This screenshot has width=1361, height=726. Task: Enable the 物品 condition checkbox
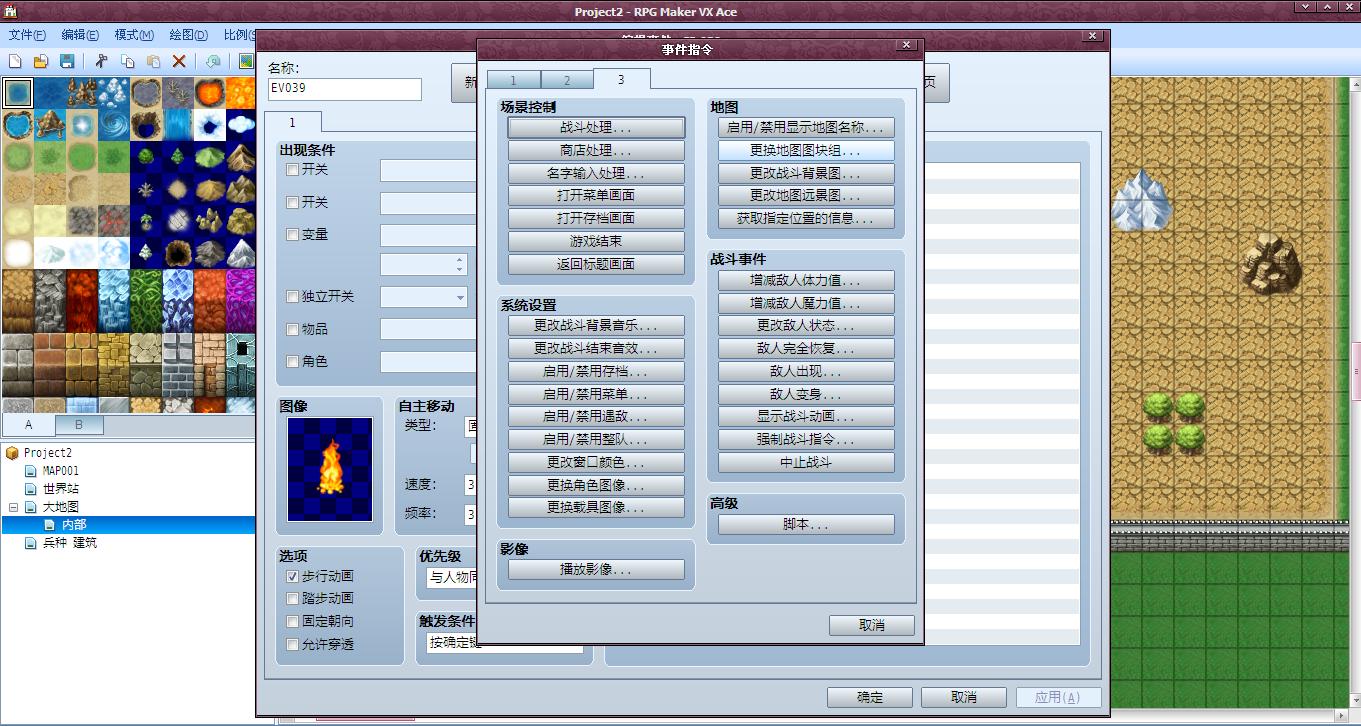pos(292,330)
